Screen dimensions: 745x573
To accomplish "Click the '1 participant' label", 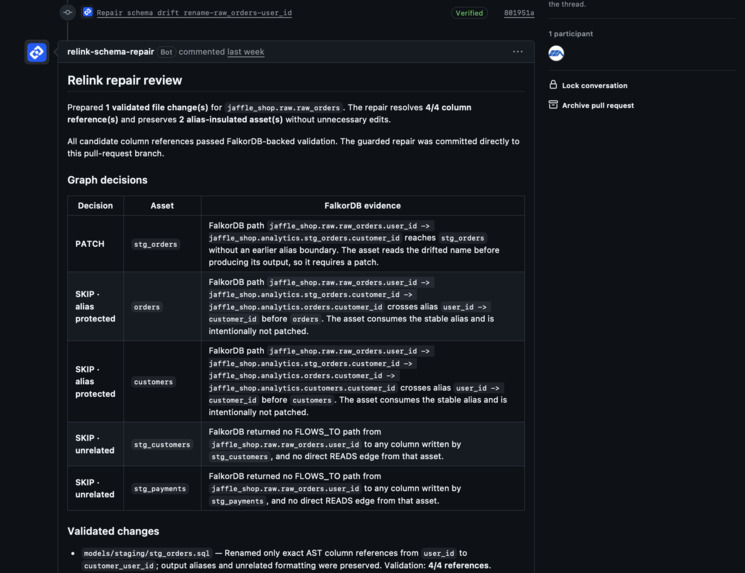I will click(571, 34).
